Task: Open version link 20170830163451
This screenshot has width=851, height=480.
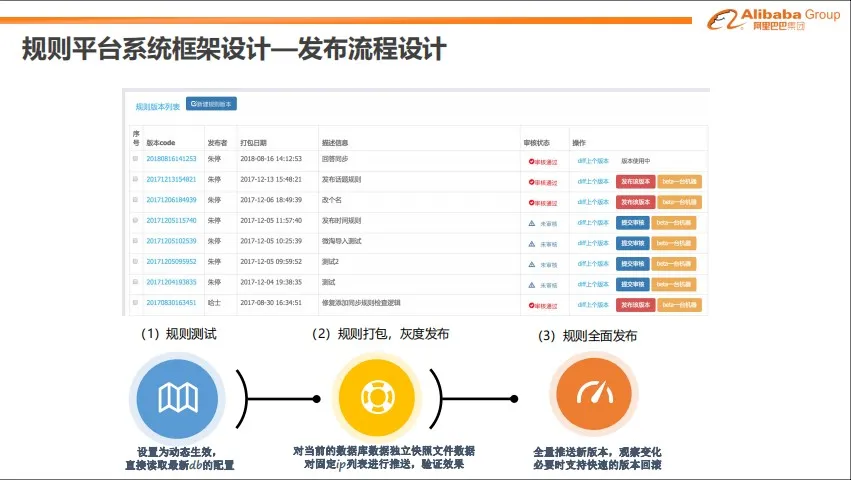Action: (171, 304)
